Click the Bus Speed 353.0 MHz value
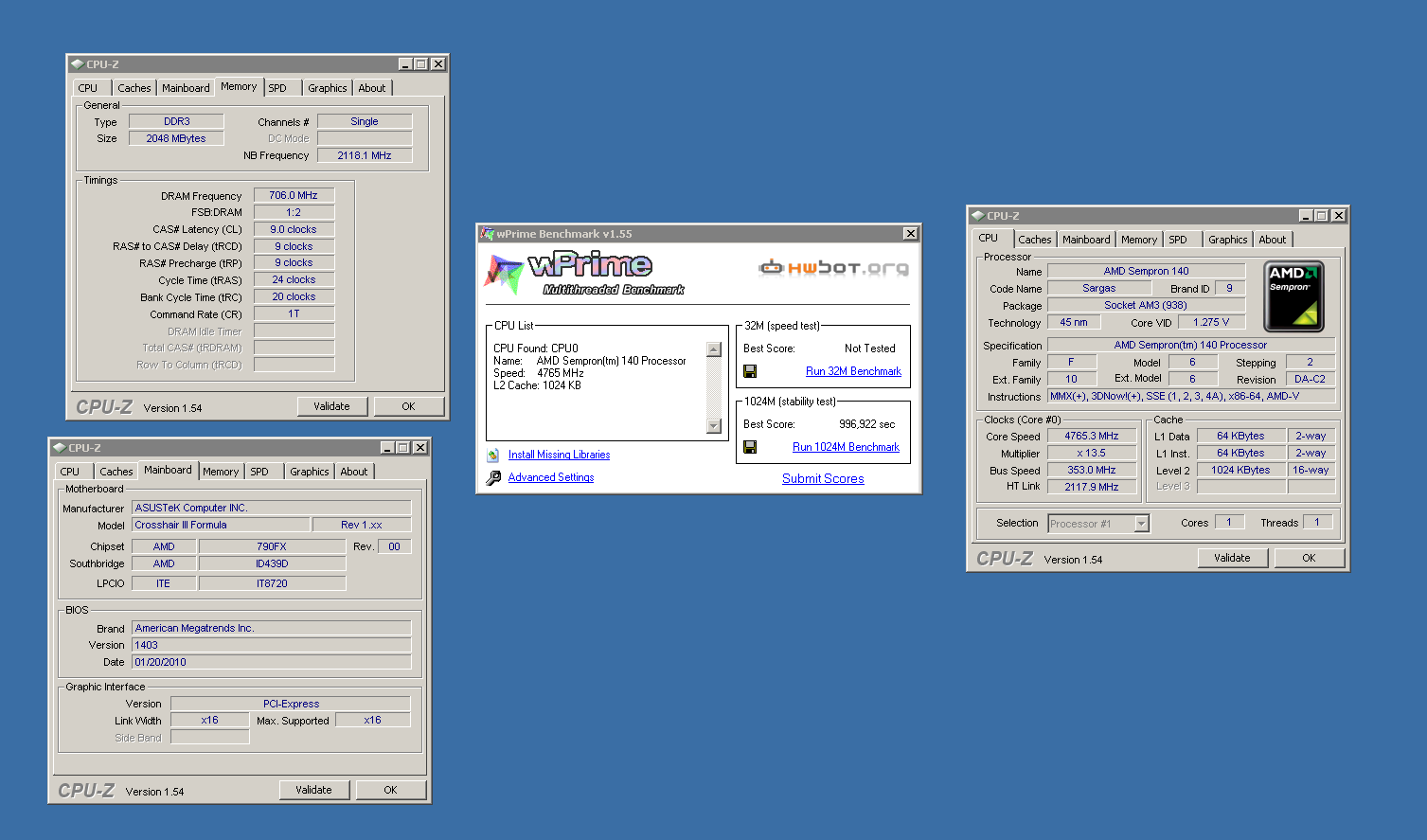 click(x=1092, y=470)
